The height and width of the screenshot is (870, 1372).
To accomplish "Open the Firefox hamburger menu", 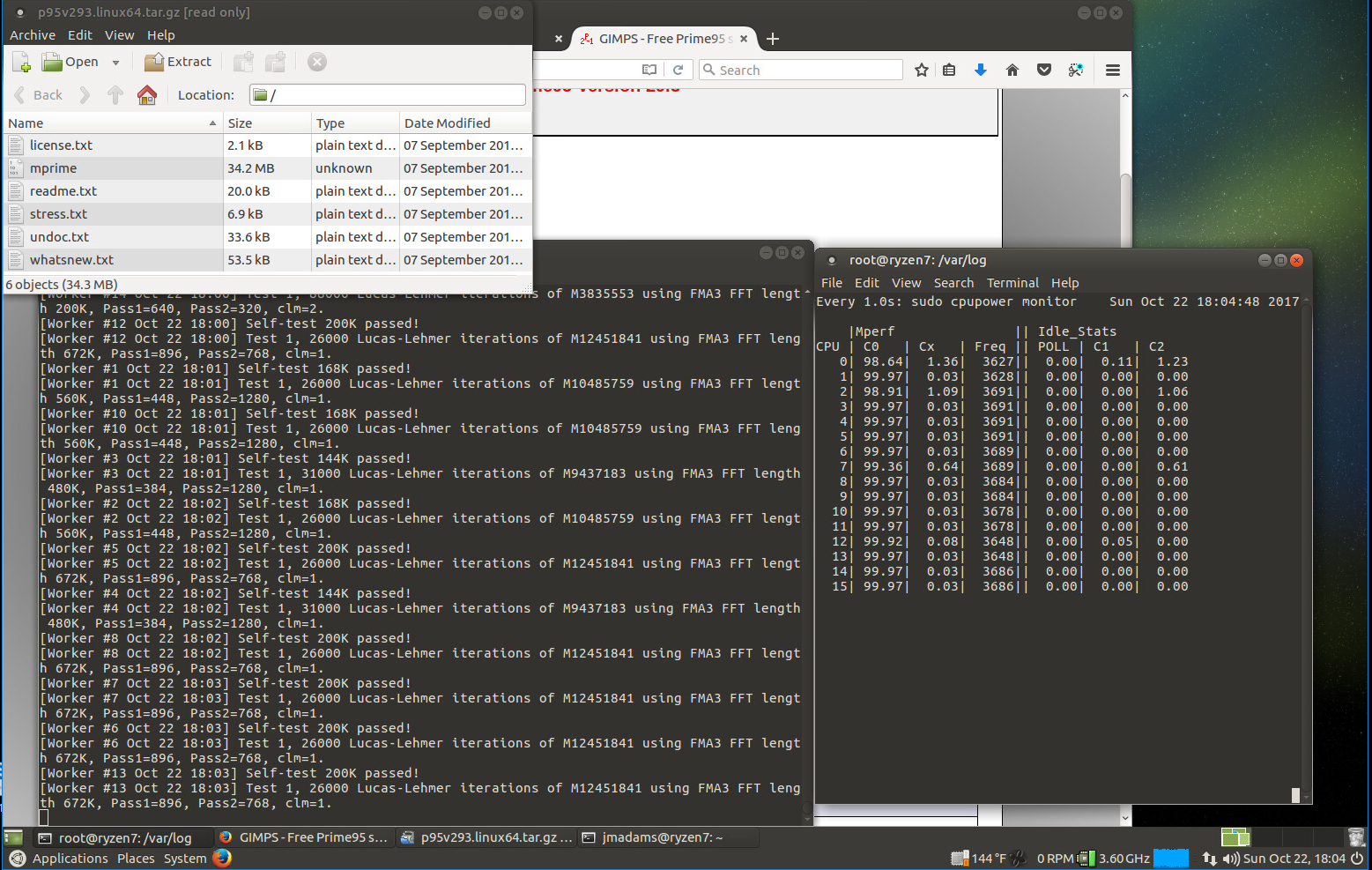I will 1113,70.
